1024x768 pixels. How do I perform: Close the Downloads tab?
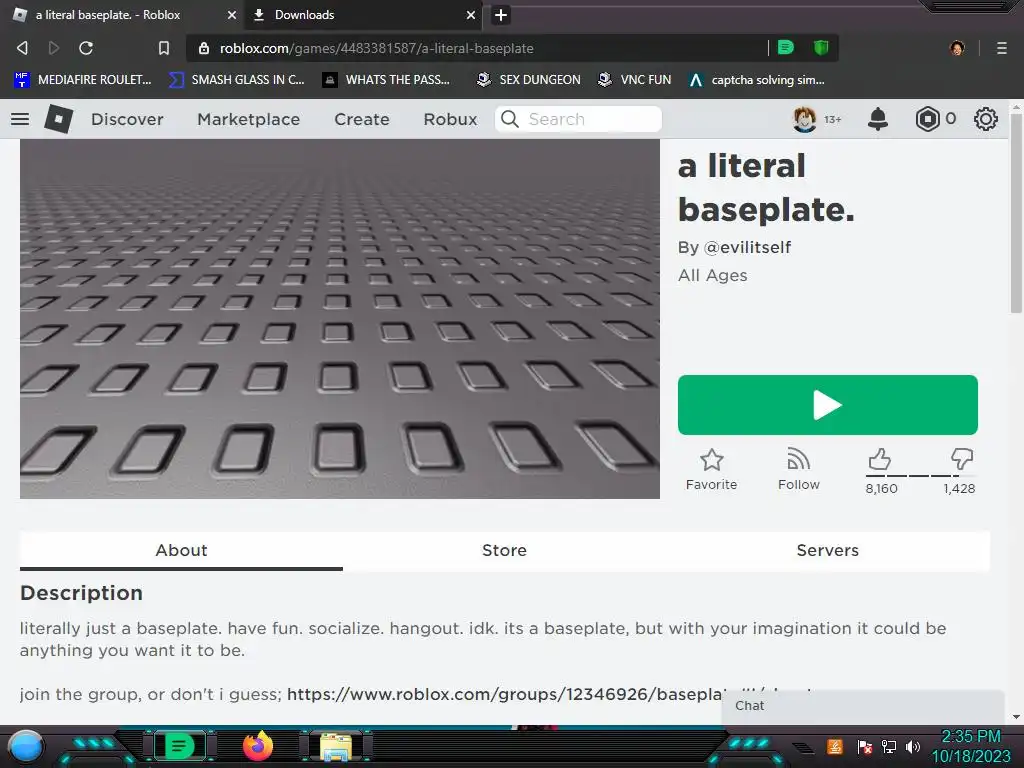point(470,15)
